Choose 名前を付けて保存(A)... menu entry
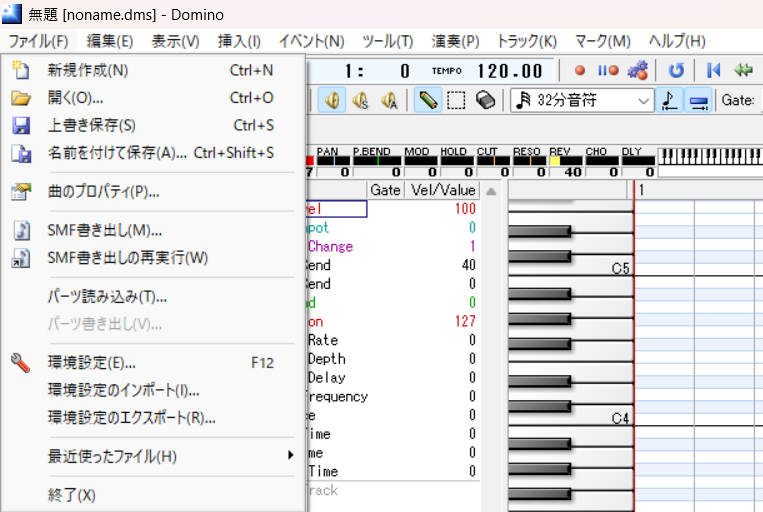Image resolution: width=763 pixels, height=512 pixels. click(x=153, y=153)
